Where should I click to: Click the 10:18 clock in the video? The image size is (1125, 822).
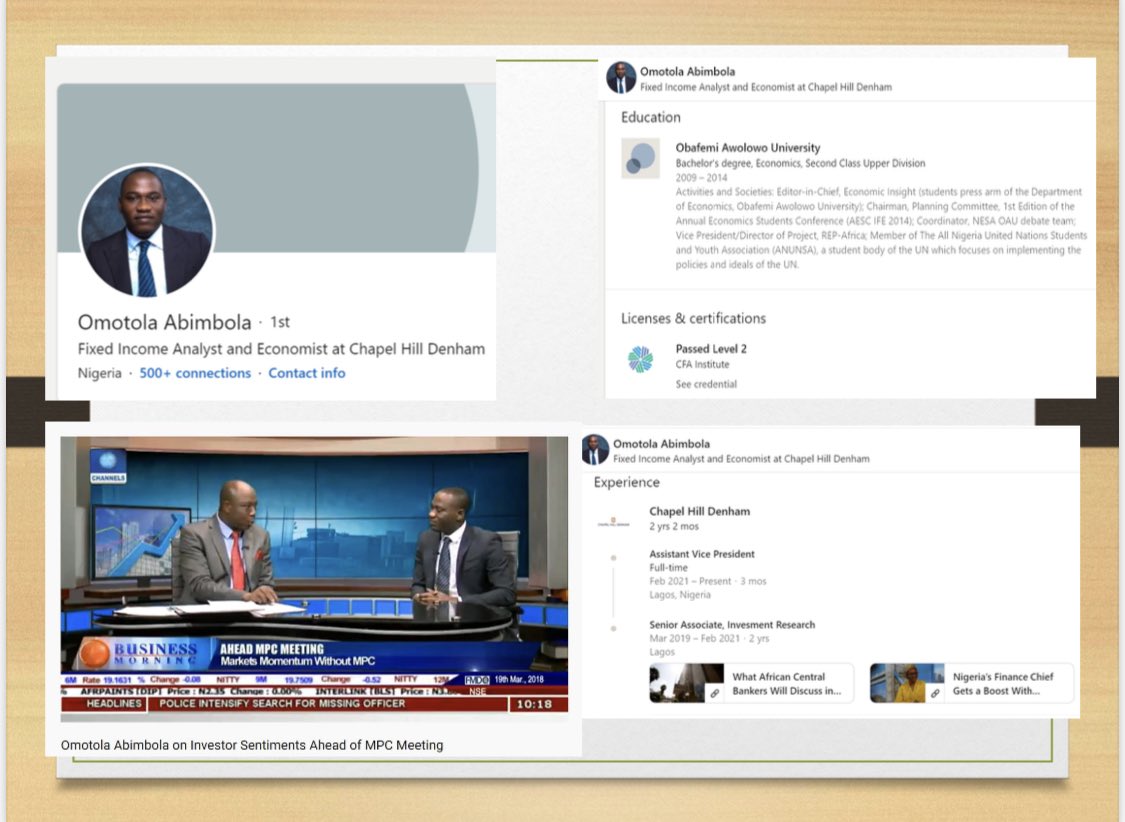[535, 704]
